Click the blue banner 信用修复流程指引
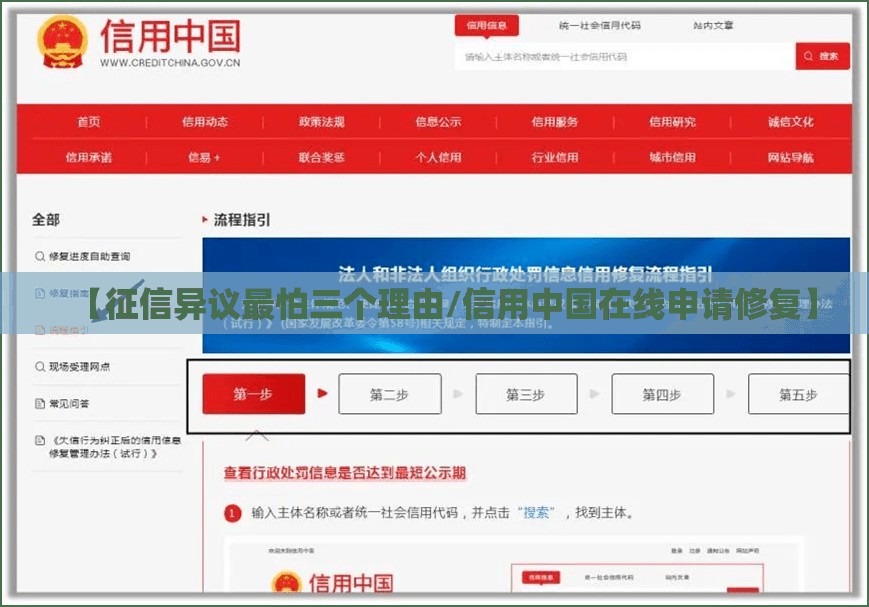The height and width of the screenshot is (607, 869). (x=526, y=295)
